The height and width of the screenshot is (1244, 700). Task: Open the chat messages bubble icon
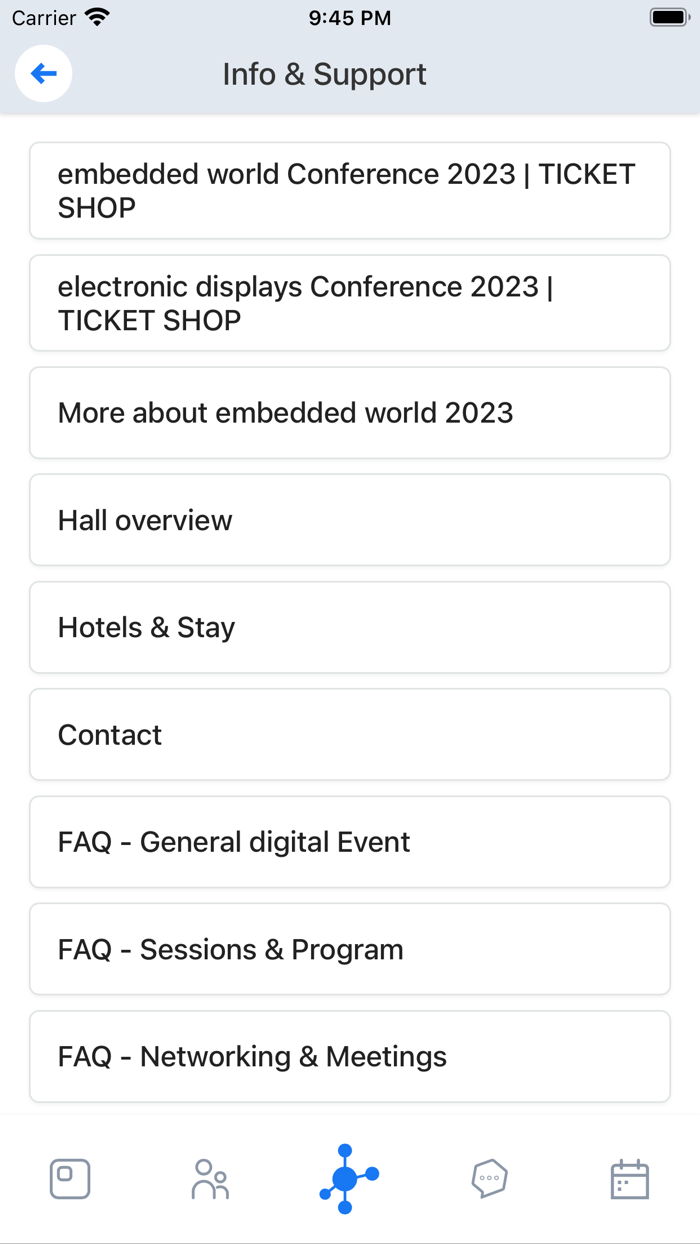click(x=489, y=1178)
